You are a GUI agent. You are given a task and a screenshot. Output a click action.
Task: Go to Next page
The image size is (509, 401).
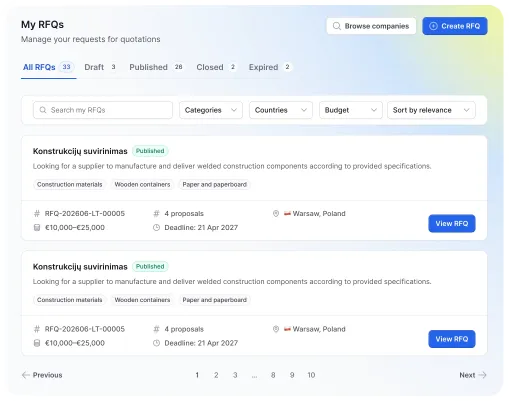473,375
